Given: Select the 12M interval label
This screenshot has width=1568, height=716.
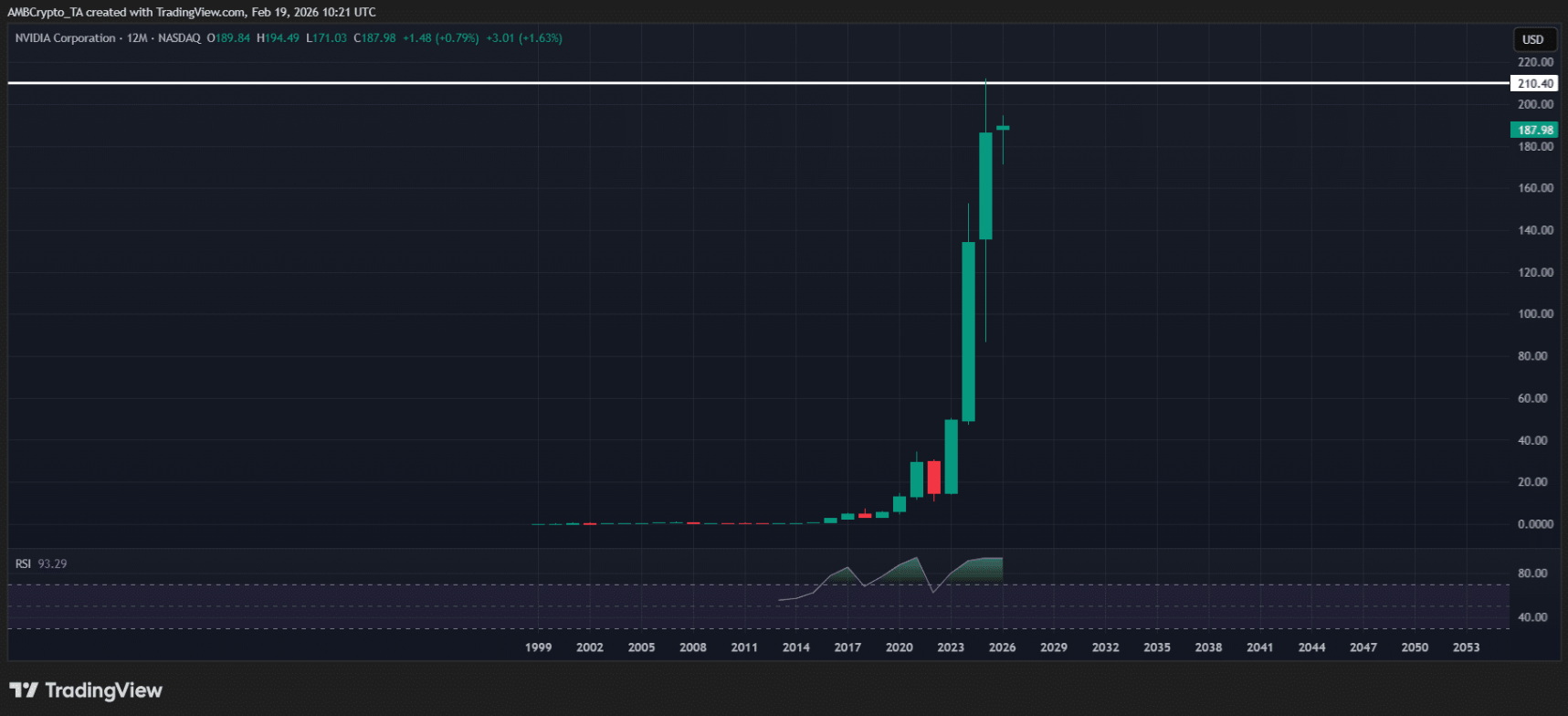Looking at the screenshot, I should pos(137,38).
